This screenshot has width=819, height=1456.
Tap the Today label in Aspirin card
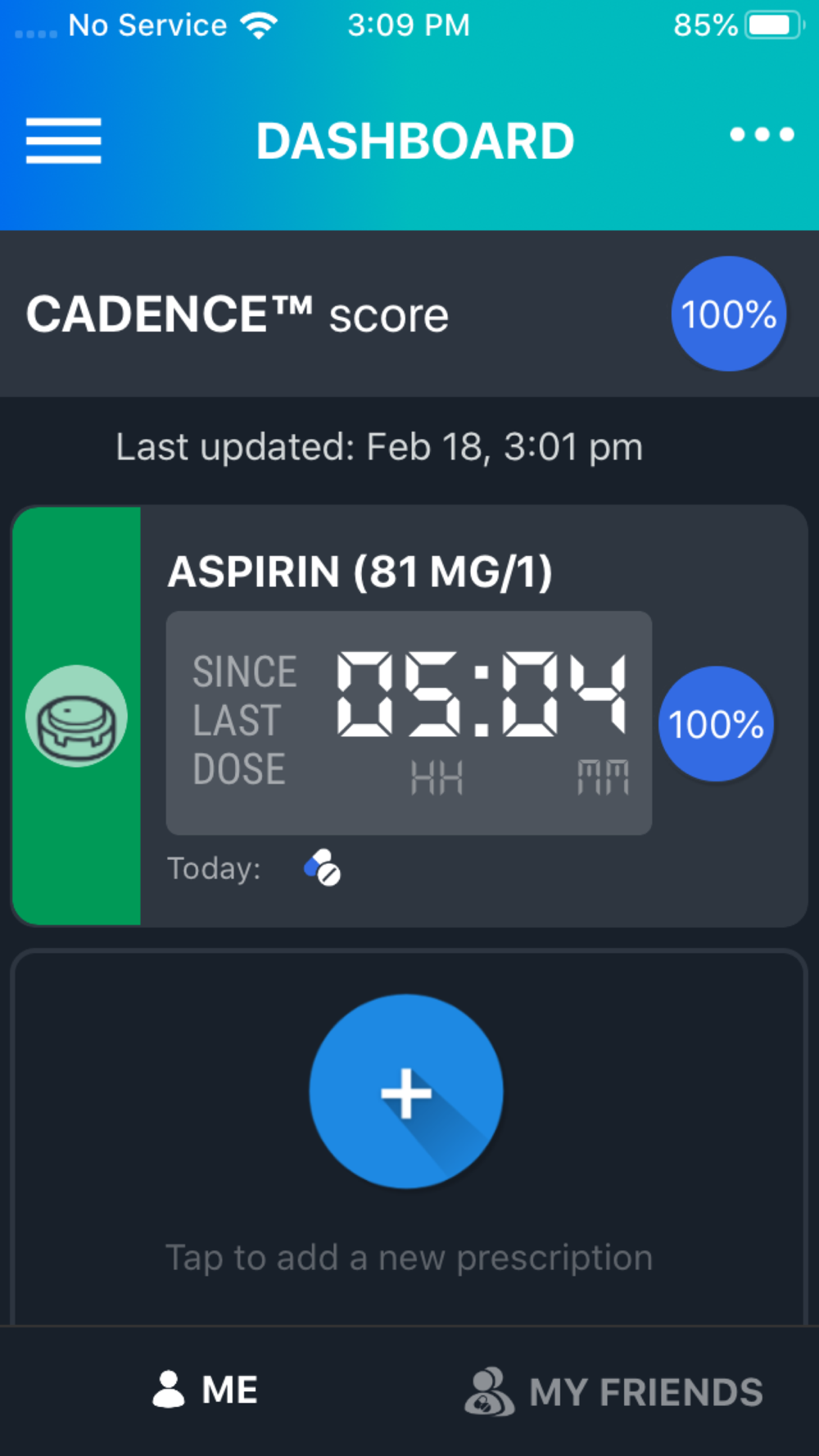coord(214,868)
